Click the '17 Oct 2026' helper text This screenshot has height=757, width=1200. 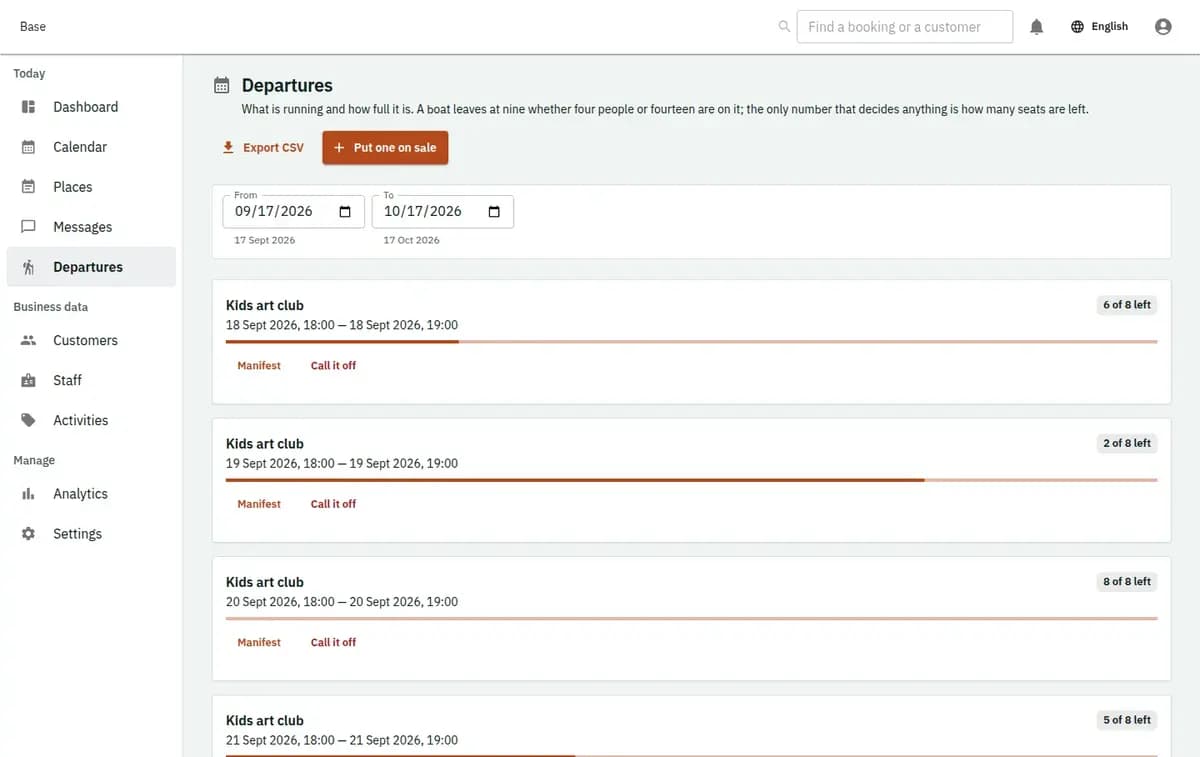tap(412, 240)
